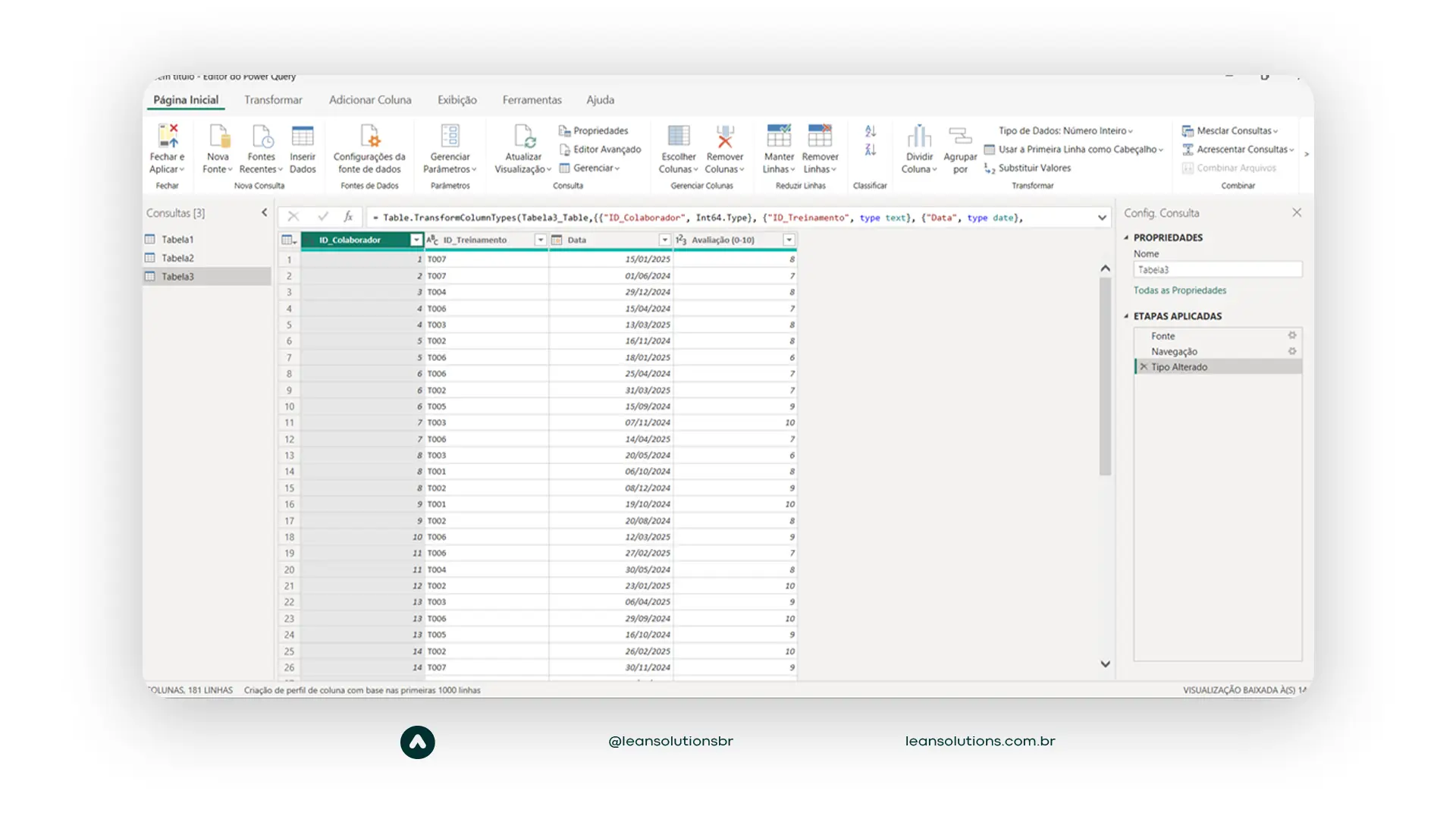Sort descending with the Z-A icon

(871, 150)
